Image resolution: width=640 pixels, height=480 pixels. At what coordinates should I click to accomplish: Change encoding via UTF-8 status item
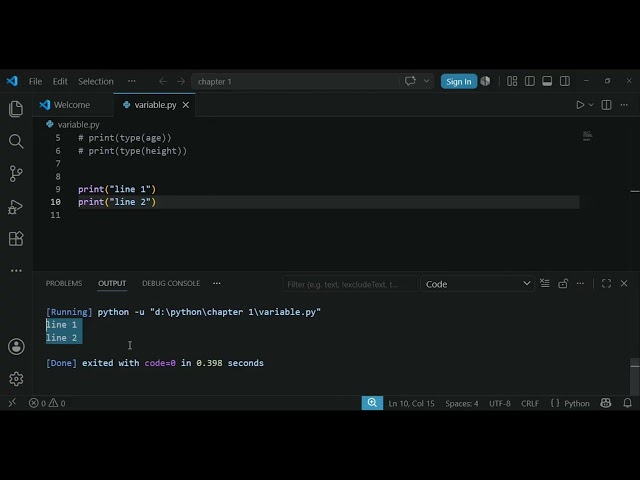[500, 403]
